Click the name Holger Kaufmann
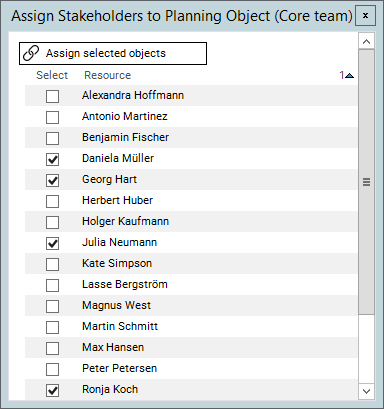 pyautogui.click(x=125, y=221)
